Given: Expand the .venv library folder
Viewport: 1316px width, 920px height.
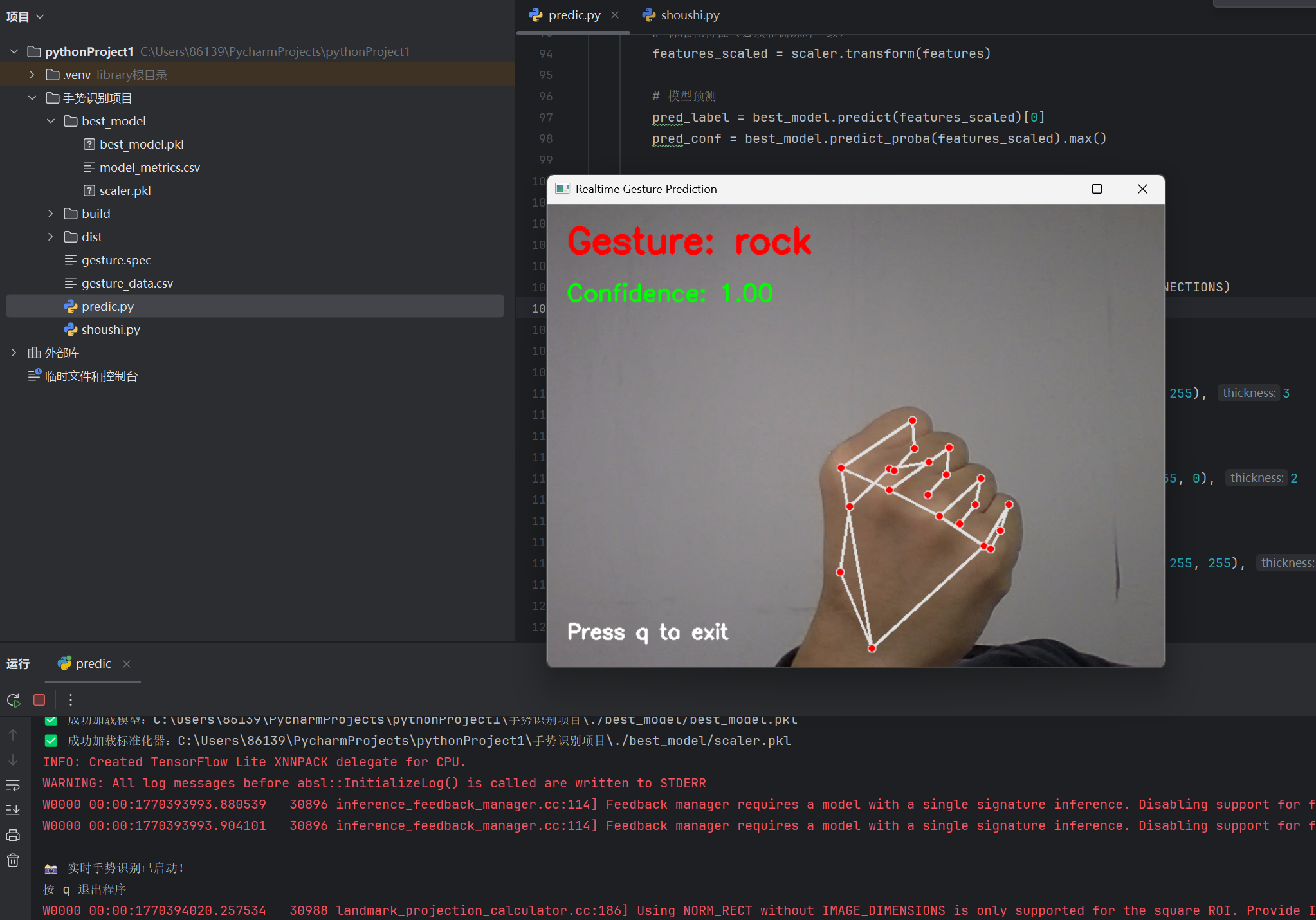Looking at the screenshot, I should pyautogui.click(x=32, y=75).
